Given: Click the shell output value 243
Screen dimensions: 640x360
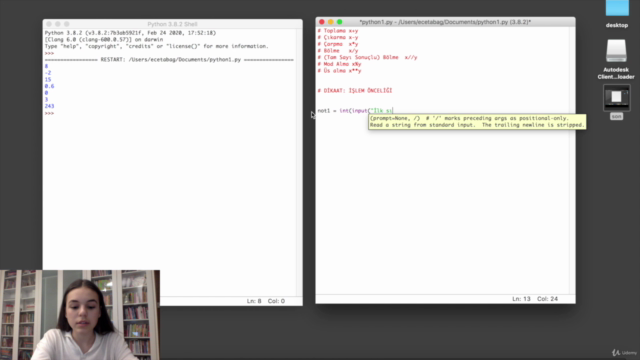Looking at the screenshot, I should (x=49, y=106).
